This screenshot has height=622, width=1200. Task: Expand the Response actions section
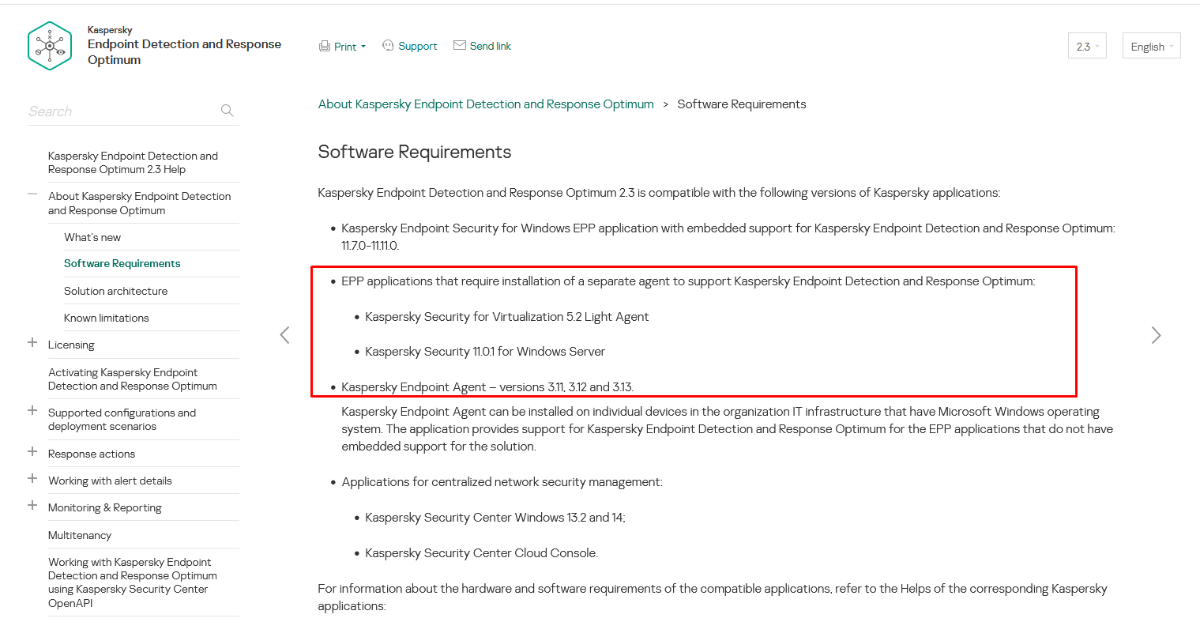coord(33,452)
